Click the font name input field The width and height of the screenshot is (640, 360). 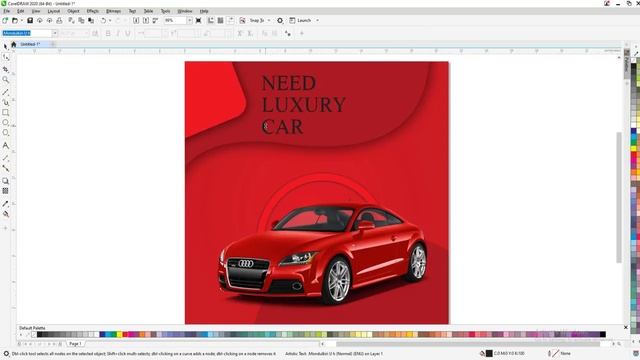pos(27,33)
